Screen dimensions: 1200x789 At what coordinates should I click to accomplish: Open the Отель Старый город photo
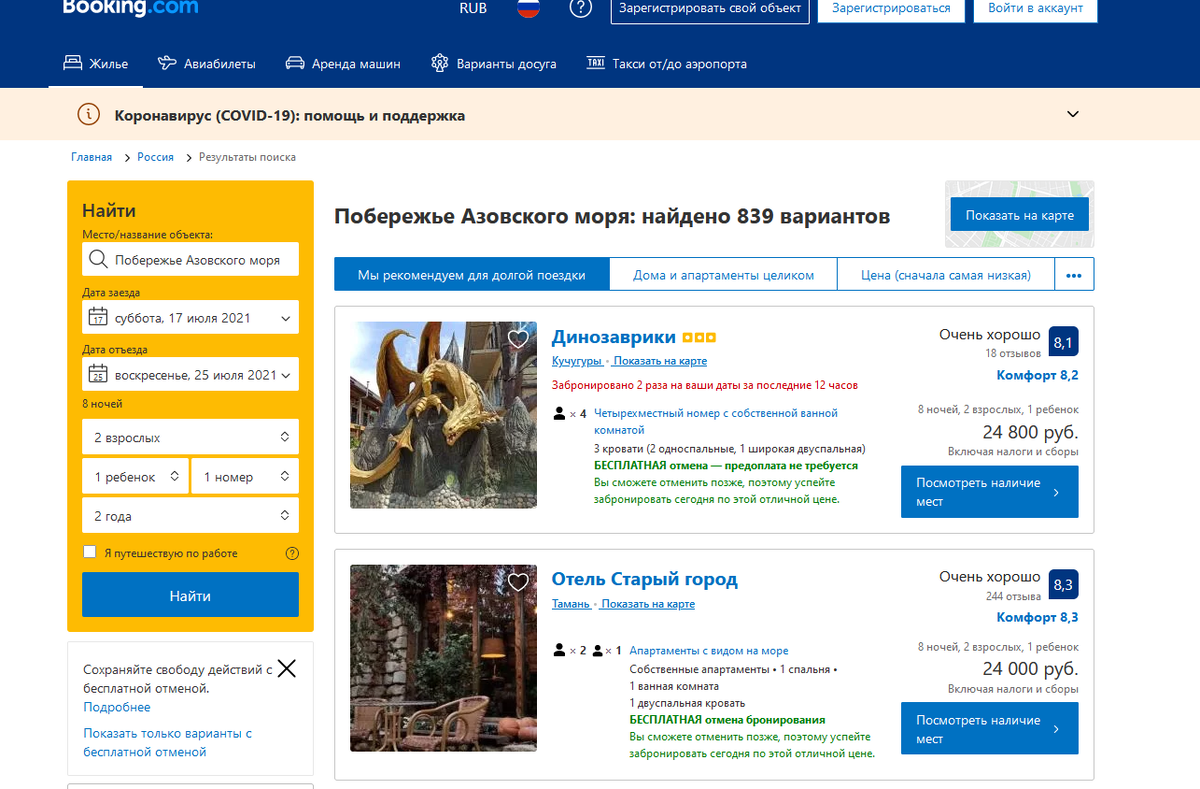(443, 658)
